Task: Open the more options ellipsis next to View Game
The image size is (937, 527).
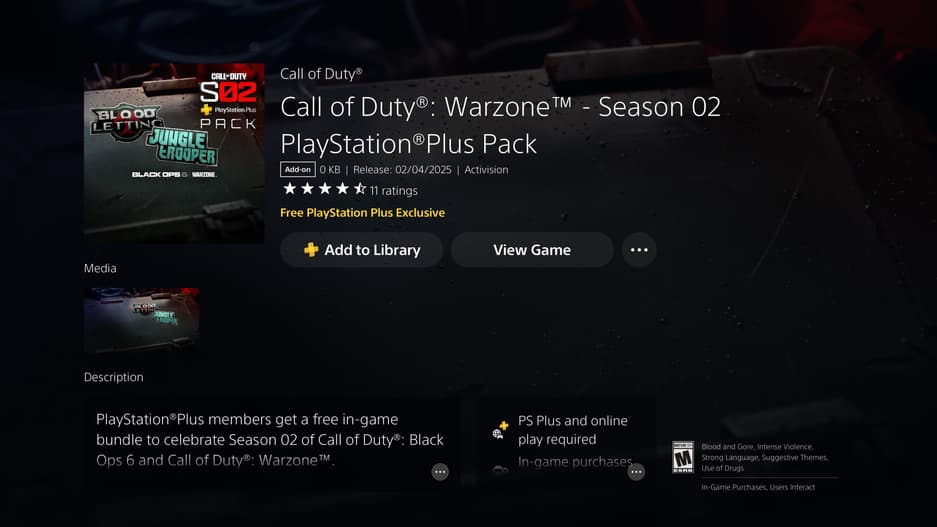Action: (639, 250)
